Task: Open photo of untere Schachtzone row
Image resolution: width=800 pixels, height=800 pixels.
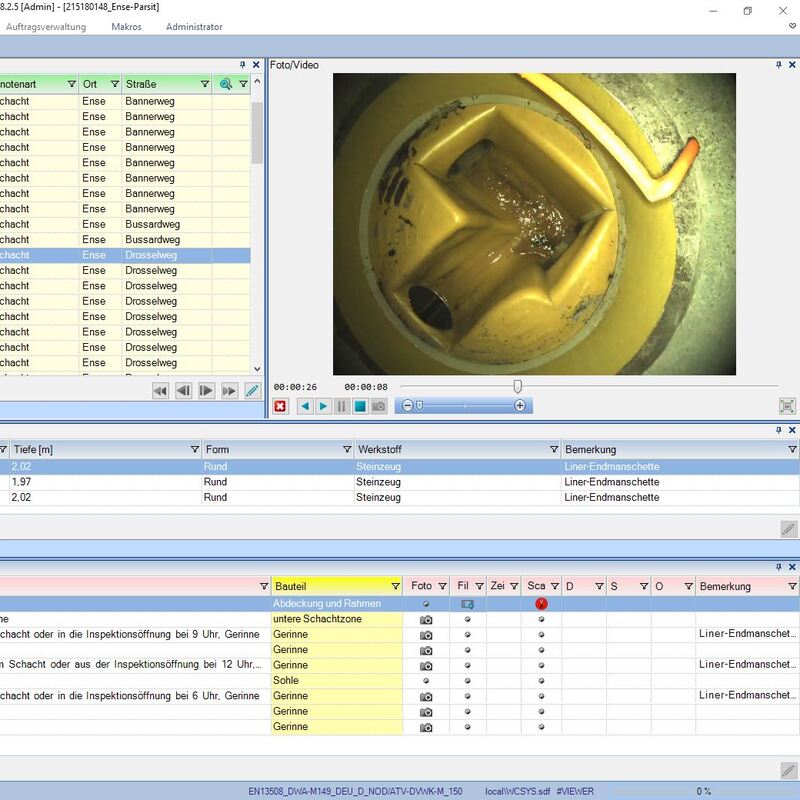Action: coord(426,620)
